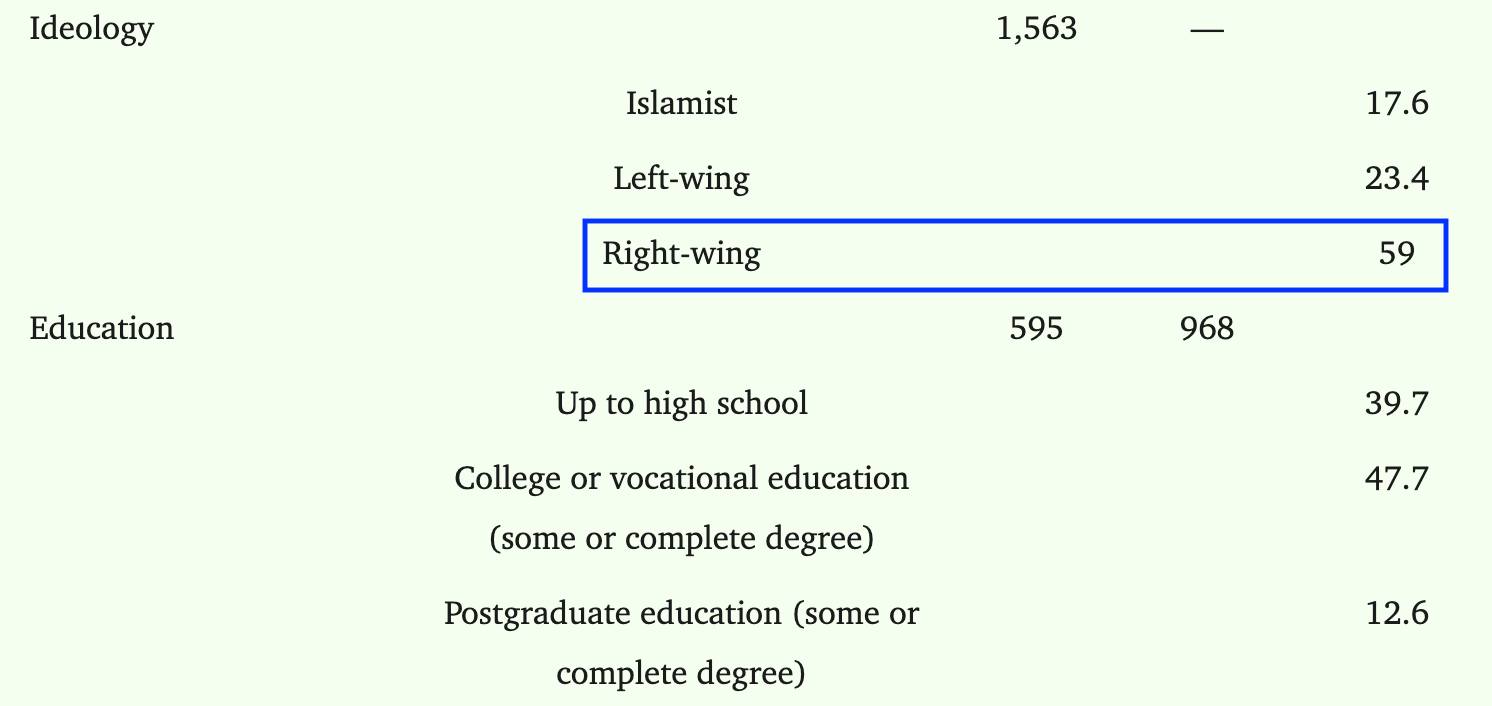1492x706 pixels.
Task: Select the Postgraduate education text
Action: (x=681, y=613)
